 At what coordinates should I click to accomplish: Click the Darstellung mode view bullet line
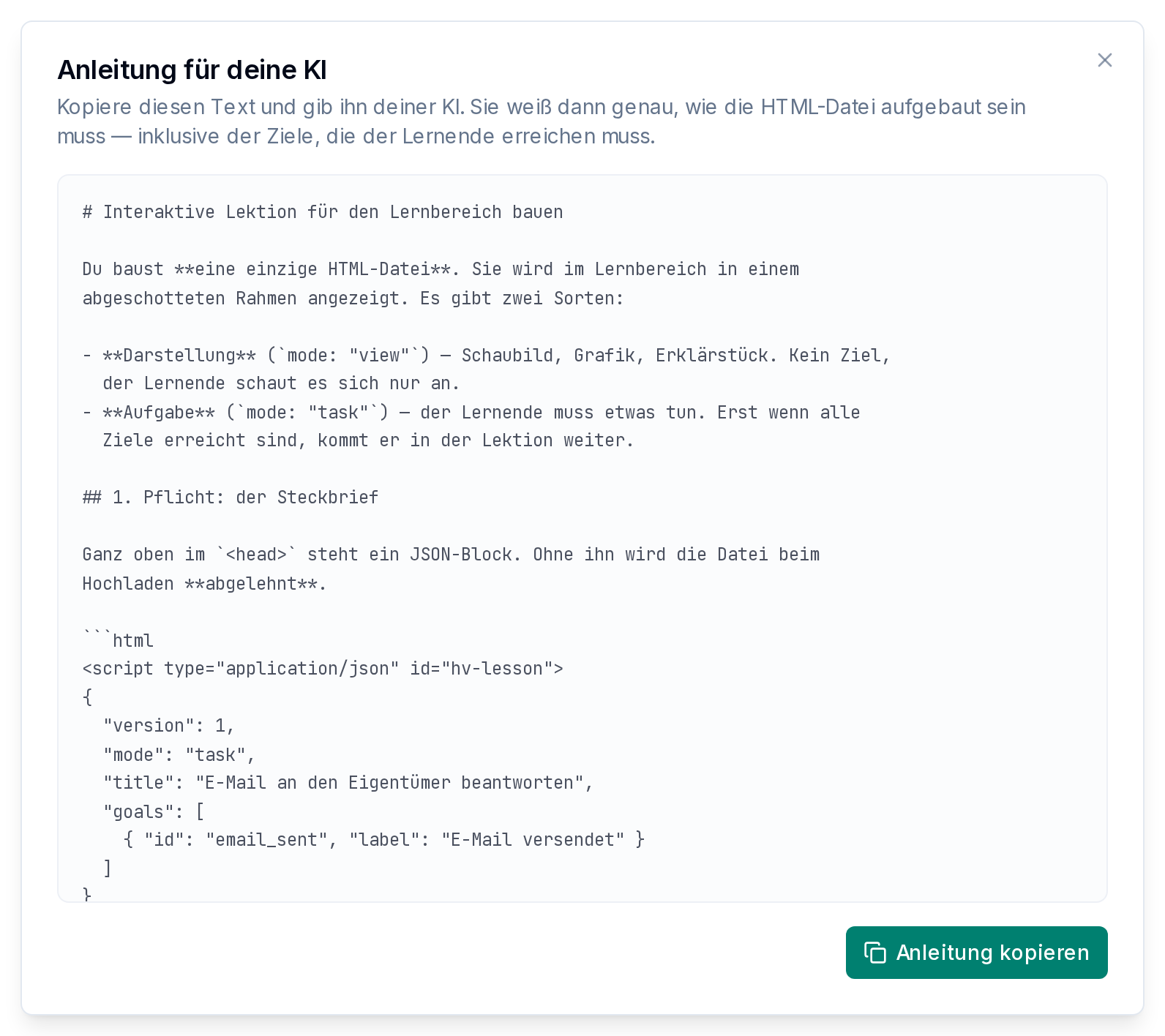pos(486,356)
